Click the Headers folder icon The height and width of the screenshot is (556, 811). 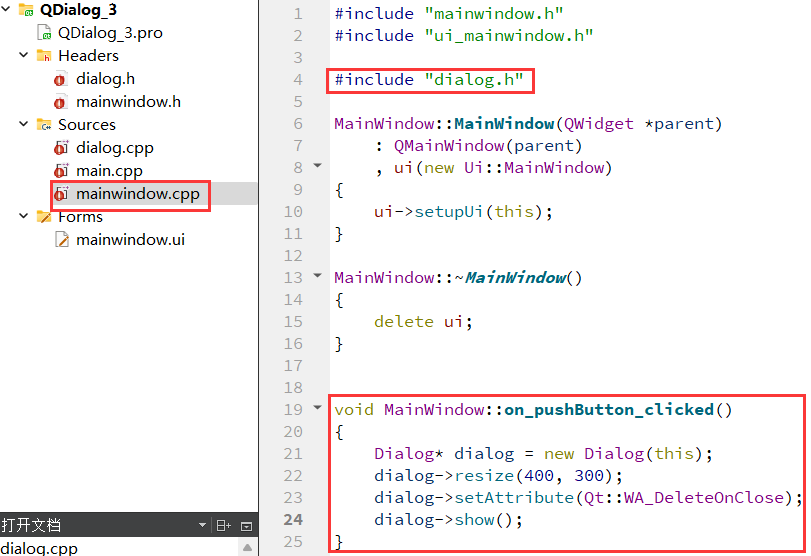pos(44,55)
